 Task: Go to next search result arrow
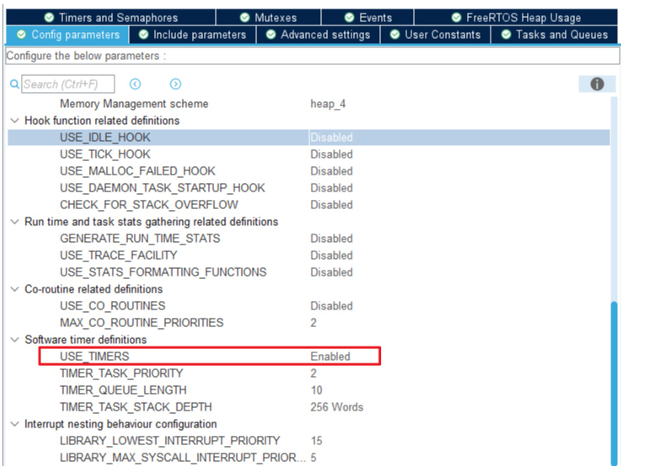pyautogui.click(x=175, y=84)
